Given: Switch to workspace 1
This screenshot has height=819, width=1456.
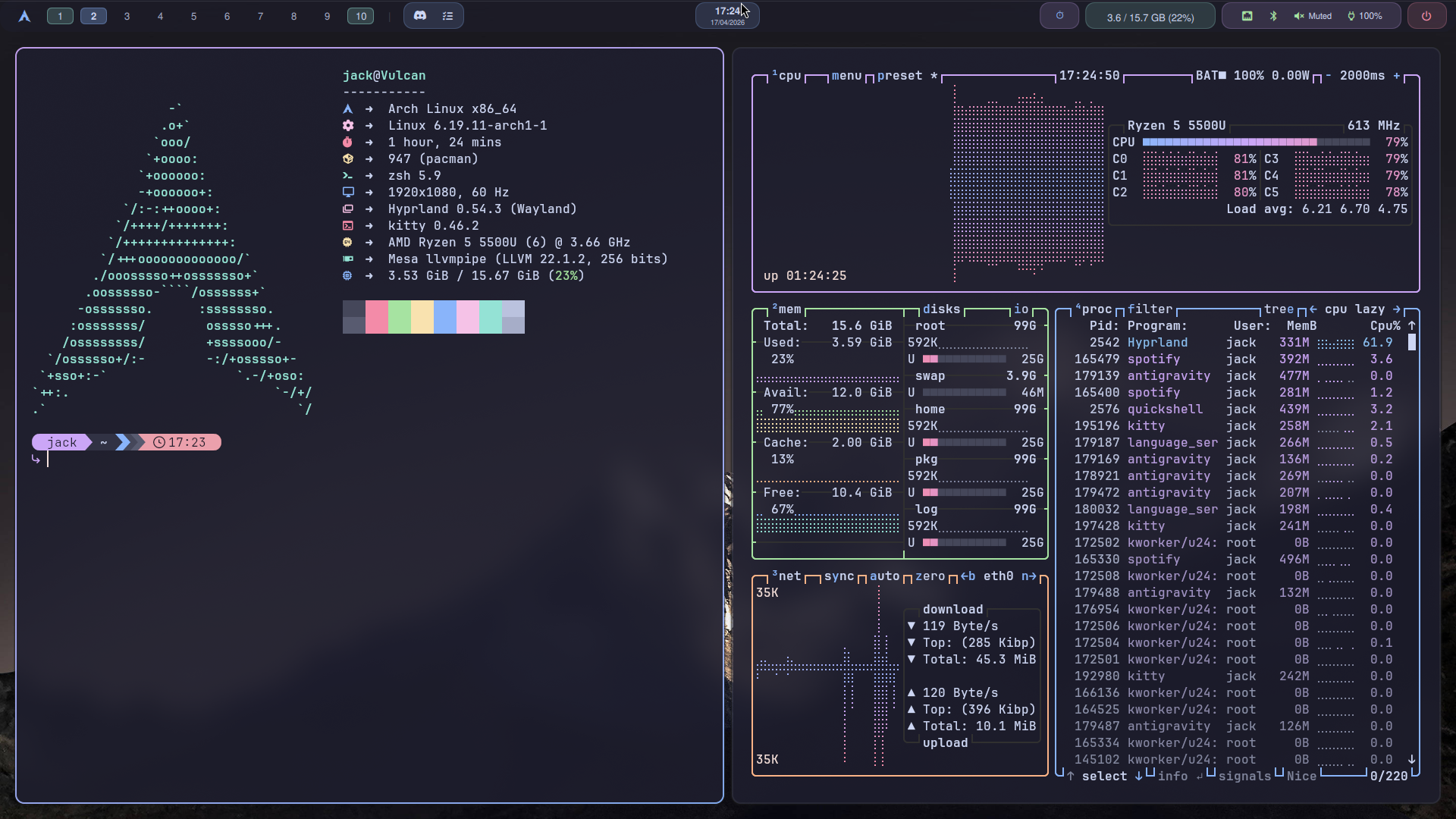Looking at the screenshot, I should tap(60, 16).
